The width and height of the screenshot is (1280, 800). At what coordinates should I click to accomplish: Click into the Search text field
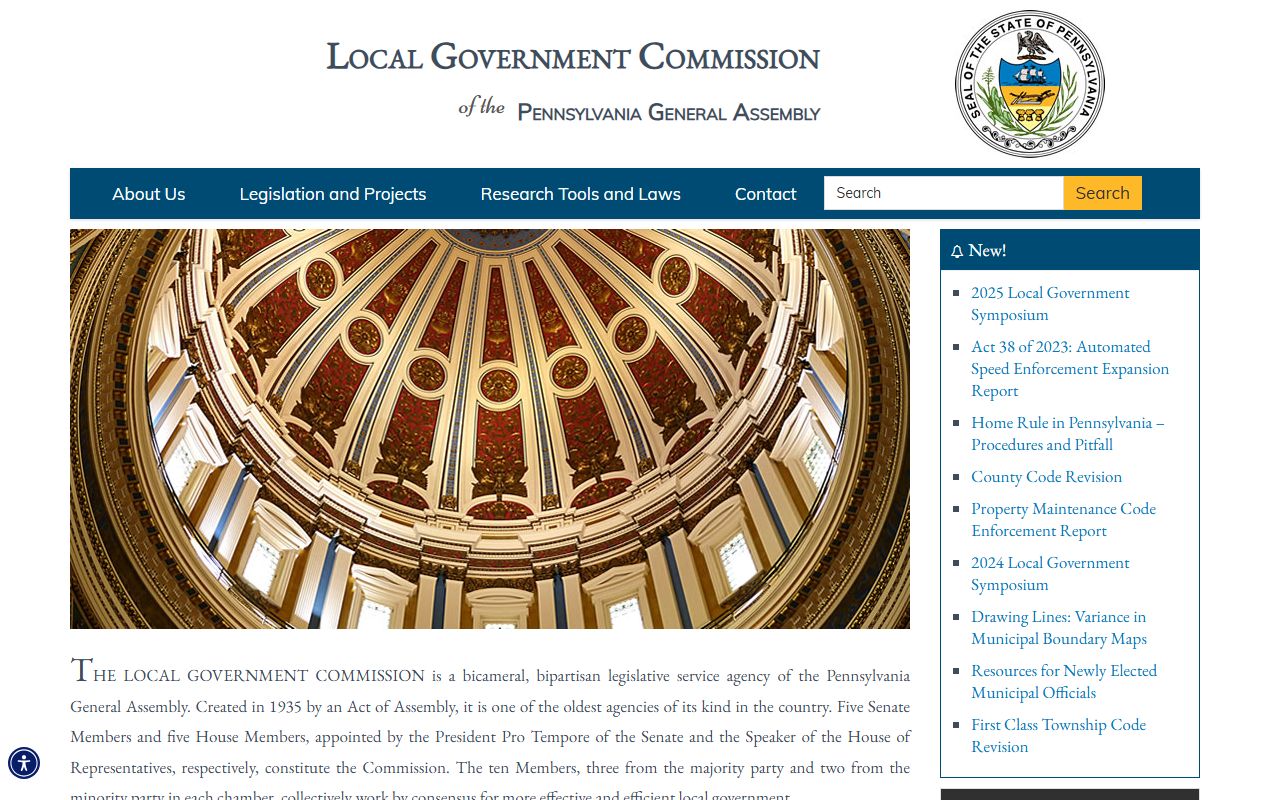[943, 193]
